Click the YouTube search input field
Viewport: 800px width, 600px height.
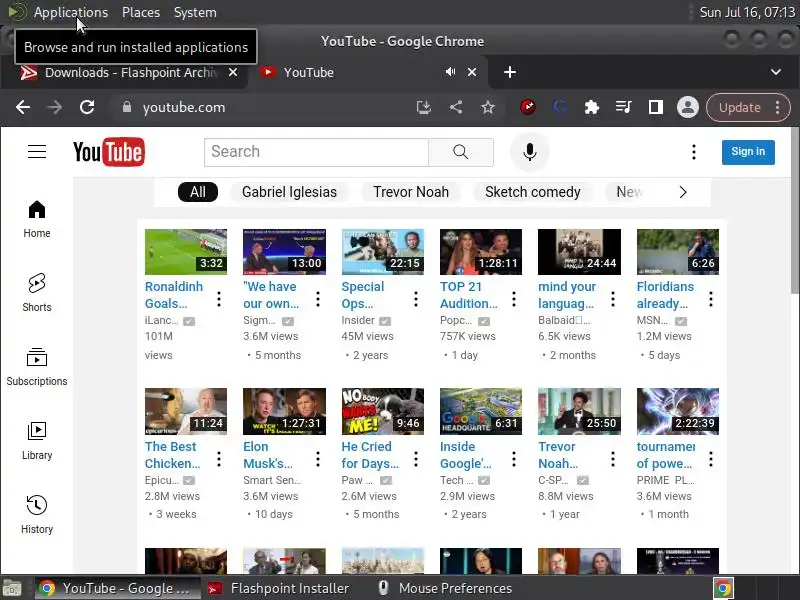[x=316, y=152]
